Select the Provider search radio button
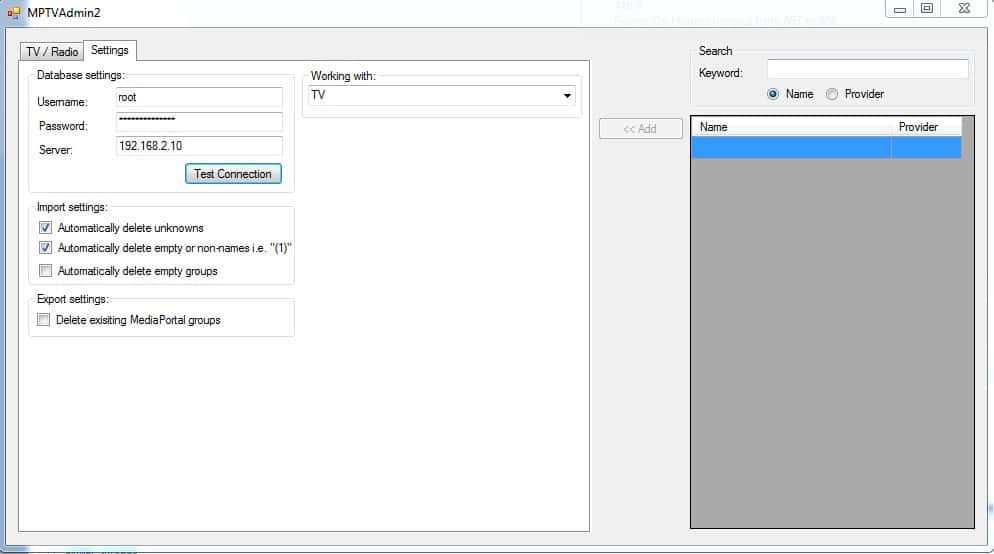The image size is (994, 554). tap(832, 94)
